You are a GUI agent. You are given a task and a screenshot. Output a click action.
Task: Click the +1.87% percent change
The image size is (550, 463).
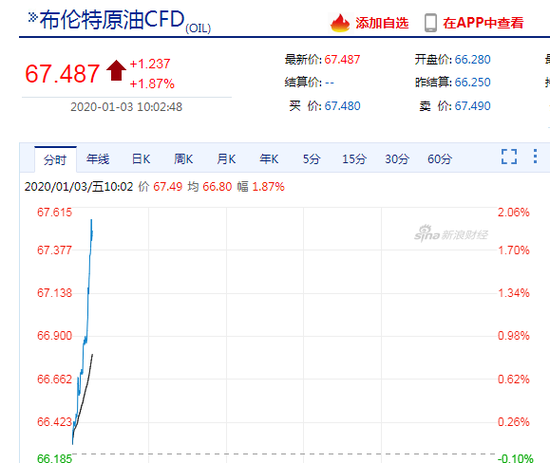152,84
